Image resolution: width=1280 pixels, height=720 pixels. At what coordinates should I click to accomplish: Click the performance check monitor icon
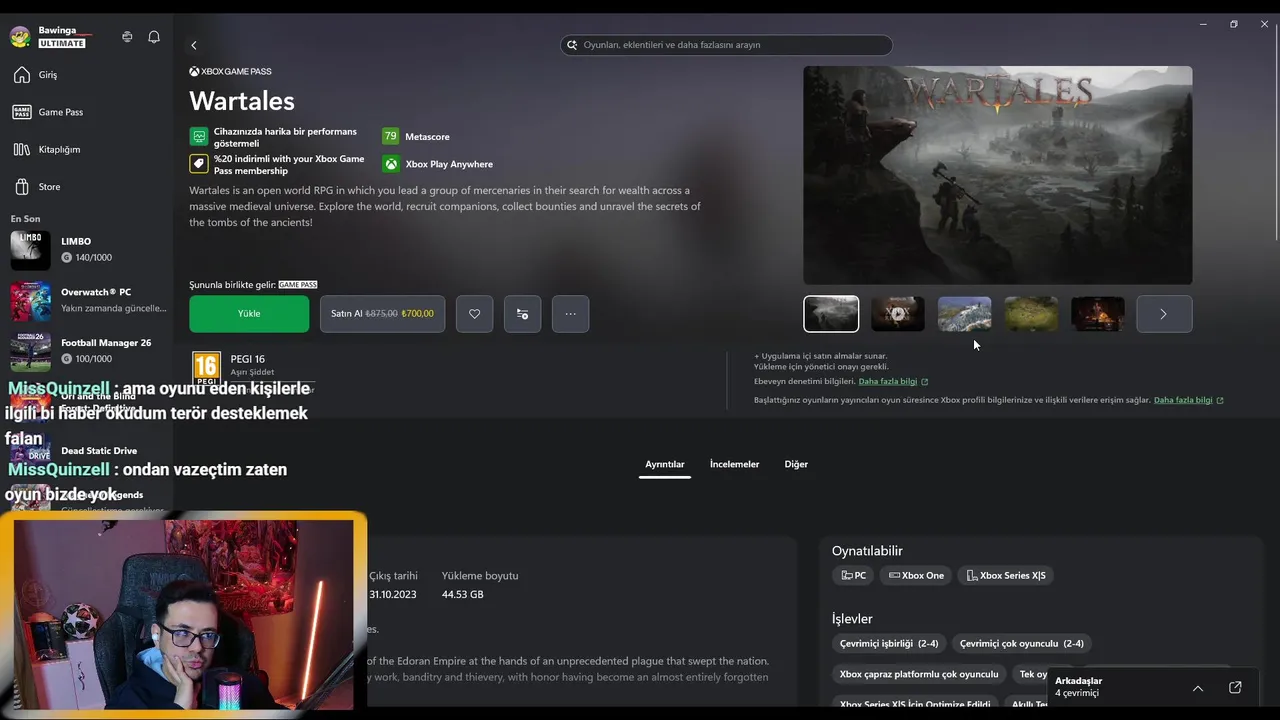pyautogui.click(x=198, y=136)
